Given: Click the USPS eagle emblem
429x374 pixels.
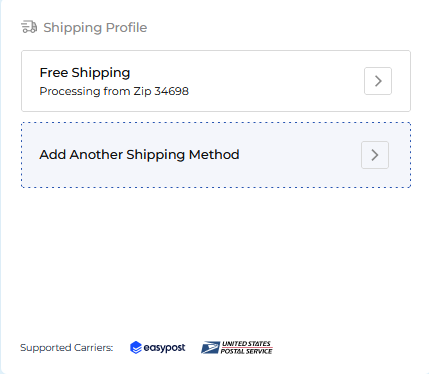Looking at the screenshot, I should [x=210, y=348].
